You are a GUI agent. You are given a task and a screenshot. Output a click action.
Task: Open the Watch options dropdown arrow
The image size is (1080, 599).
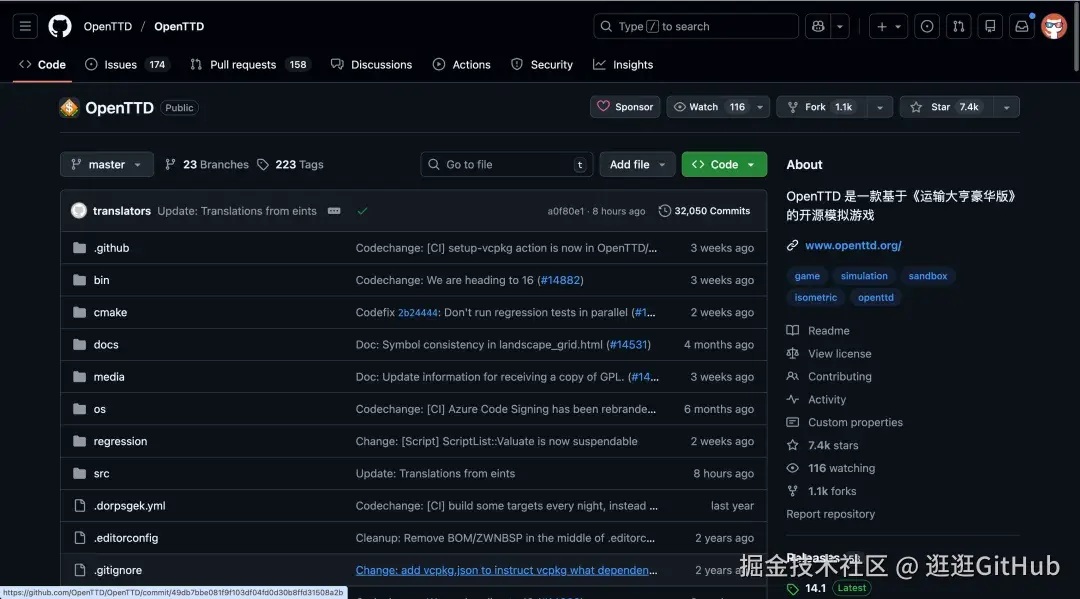(x=760, y=107)
